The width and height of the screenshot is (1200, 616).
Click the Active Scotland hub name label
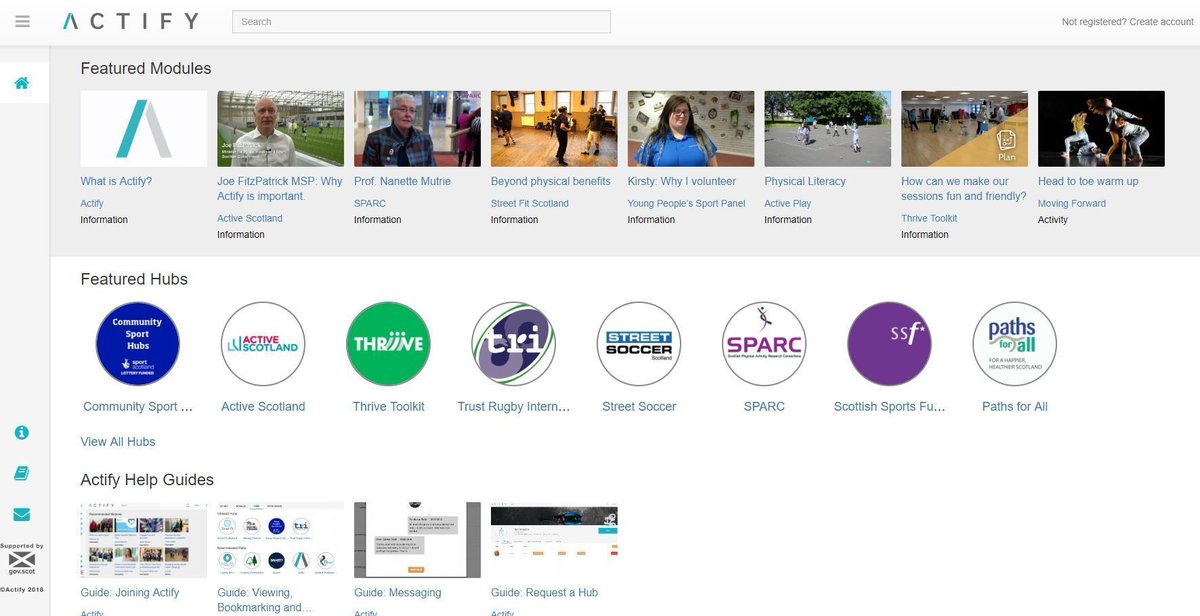[x=263, y=407]
